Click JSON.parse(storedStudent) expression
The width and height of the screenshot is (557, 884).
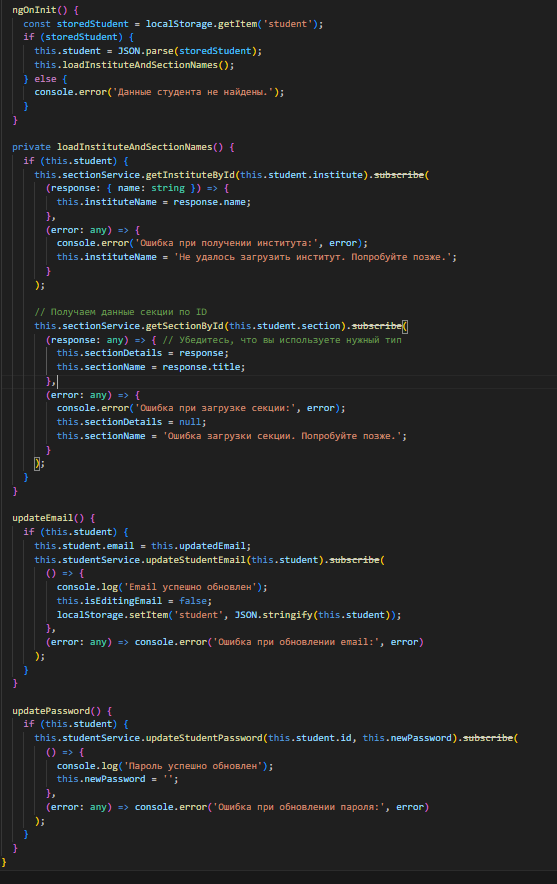pos(187,51)
